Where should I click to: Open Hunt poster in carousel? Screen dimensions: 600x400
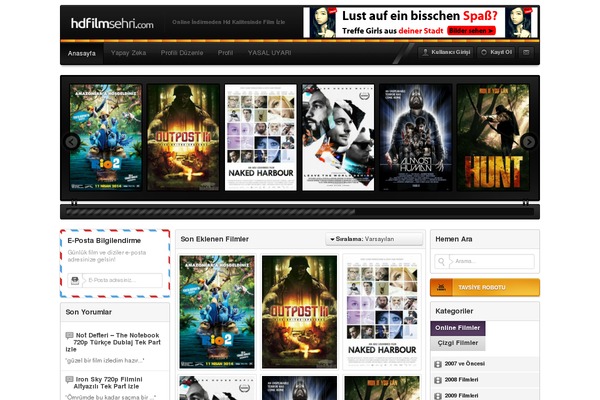coord(493,137)
